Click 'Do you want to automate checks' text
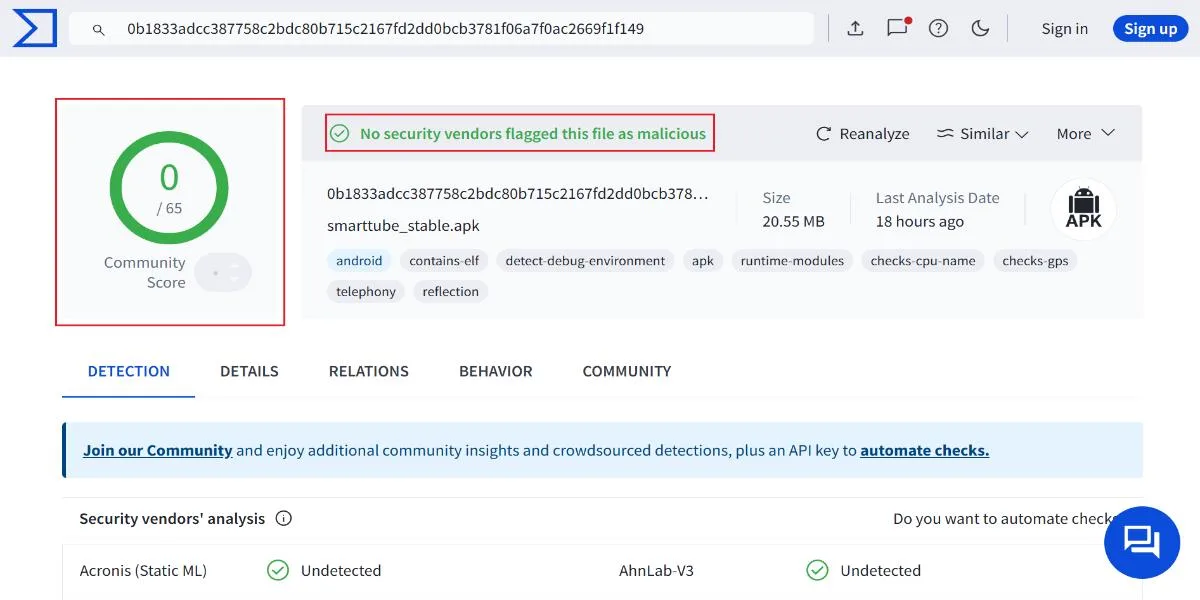 point(1004,519)
